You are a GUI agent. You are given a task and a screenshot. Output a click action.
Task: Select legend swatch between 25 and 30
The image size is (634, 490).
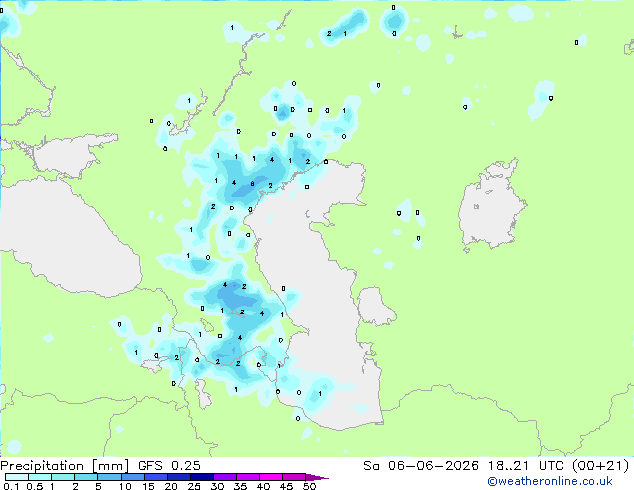click(x=202, y=477)
